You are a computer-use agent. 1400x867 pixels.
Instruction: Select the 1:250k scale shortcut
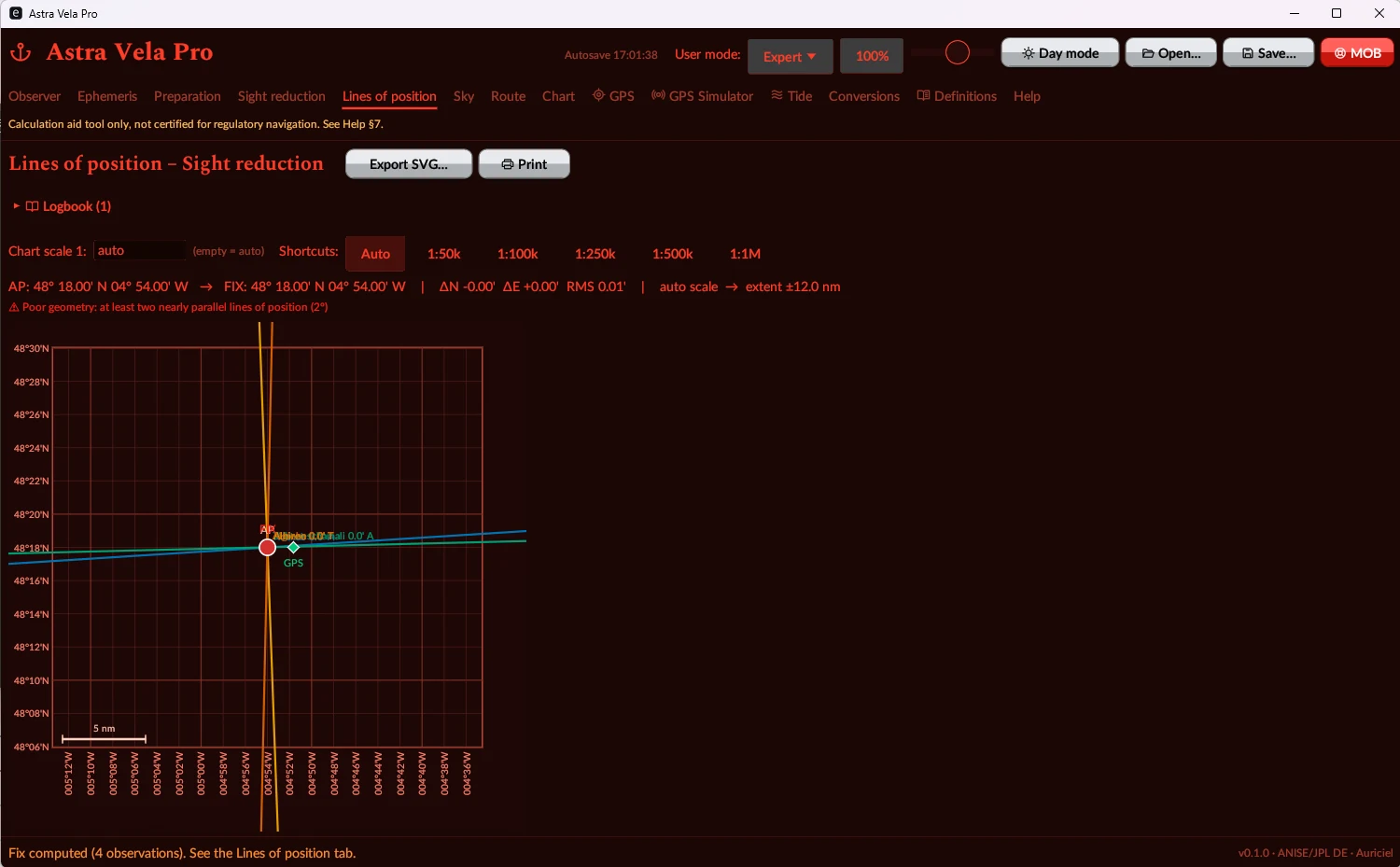[595, 254]
